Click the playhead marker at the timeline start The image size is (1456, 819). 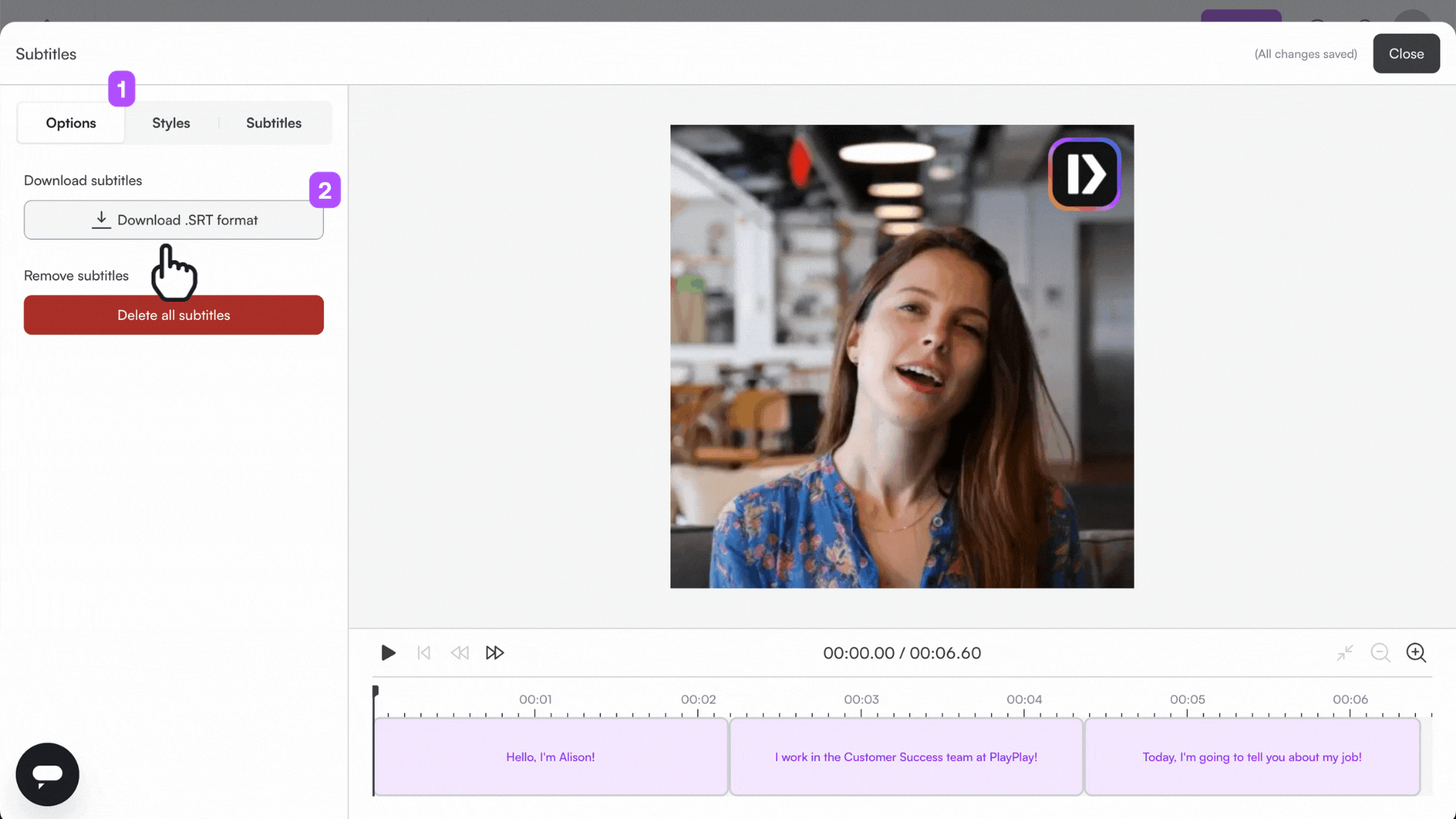[x=375, y=690]
